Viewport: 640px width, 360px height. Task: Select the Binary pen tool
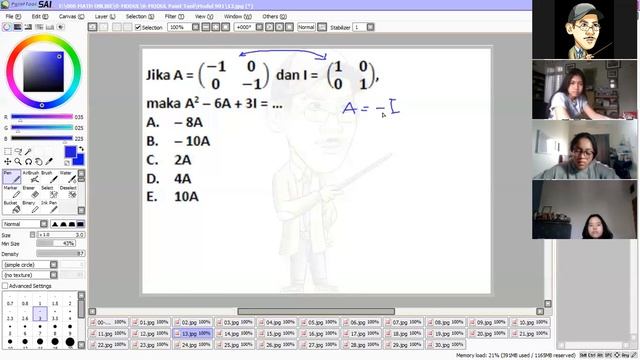click(x=31, y=207)
